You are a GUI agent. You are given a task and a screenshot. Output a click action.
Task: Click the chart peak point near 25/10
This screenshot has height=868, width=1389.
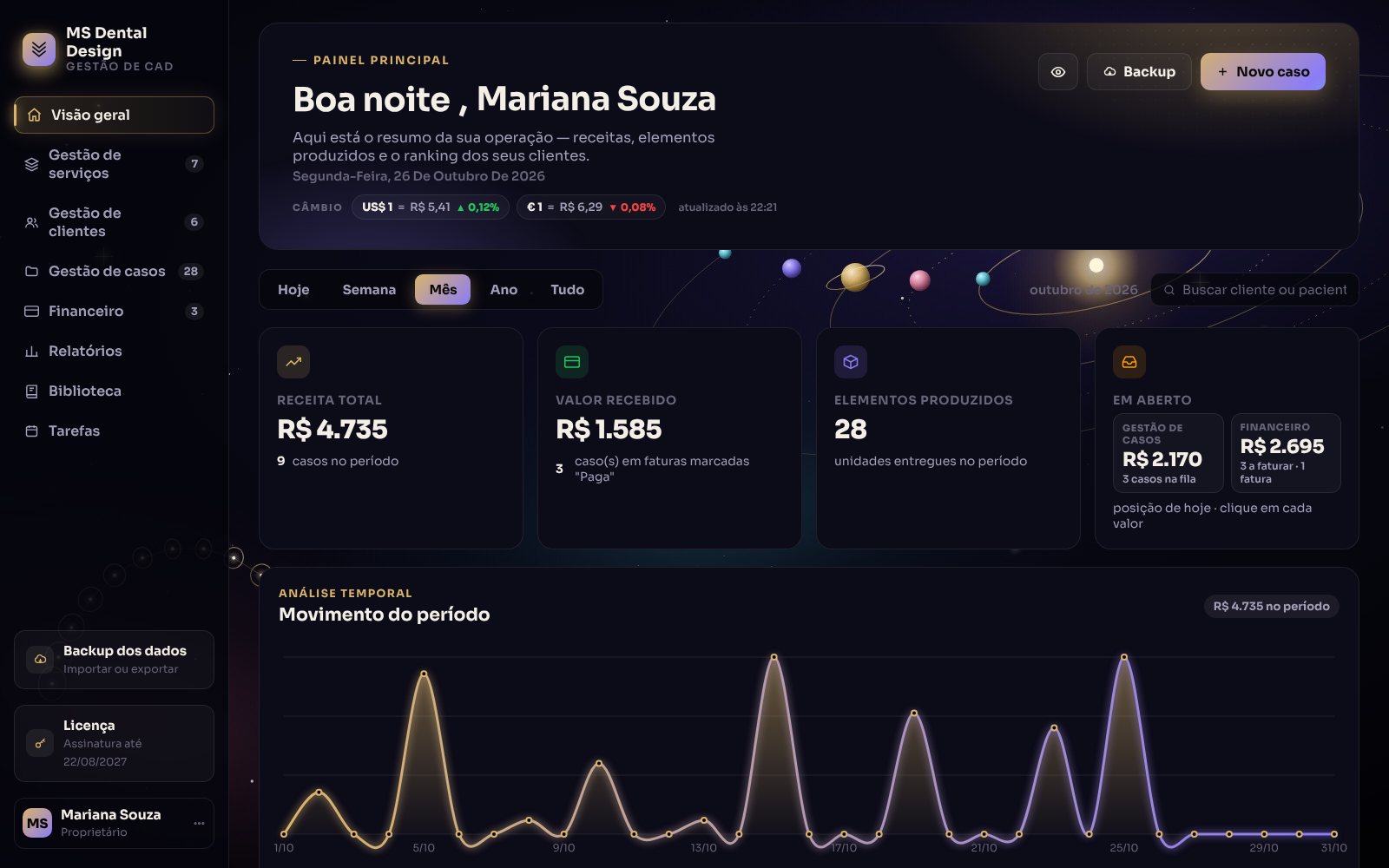[x=1124, y=657]
